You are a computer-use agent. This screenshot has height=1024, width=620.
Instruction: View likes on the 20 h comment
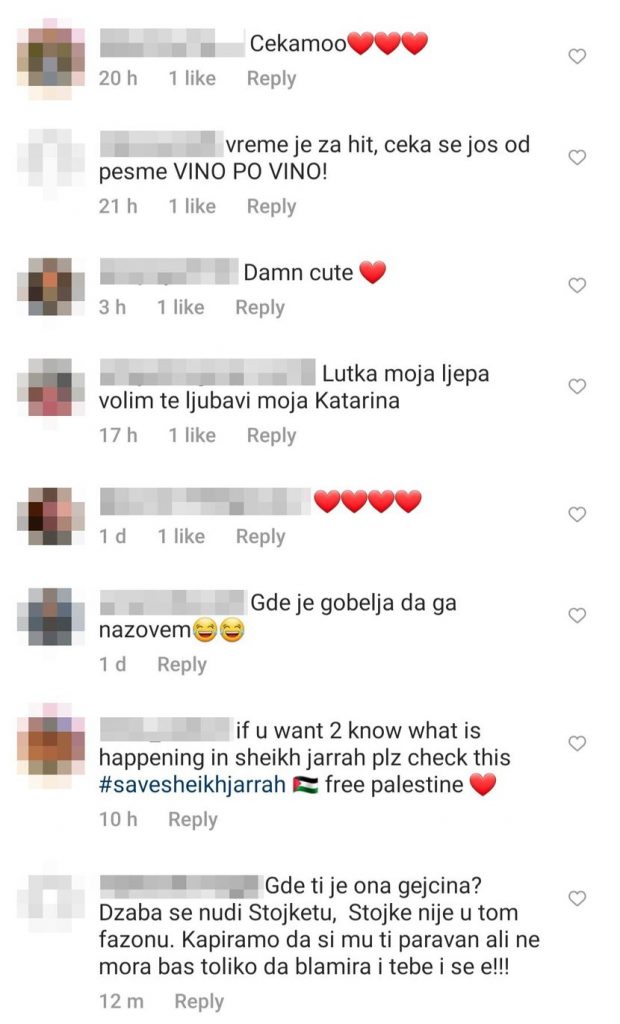[x=192, y=78]
